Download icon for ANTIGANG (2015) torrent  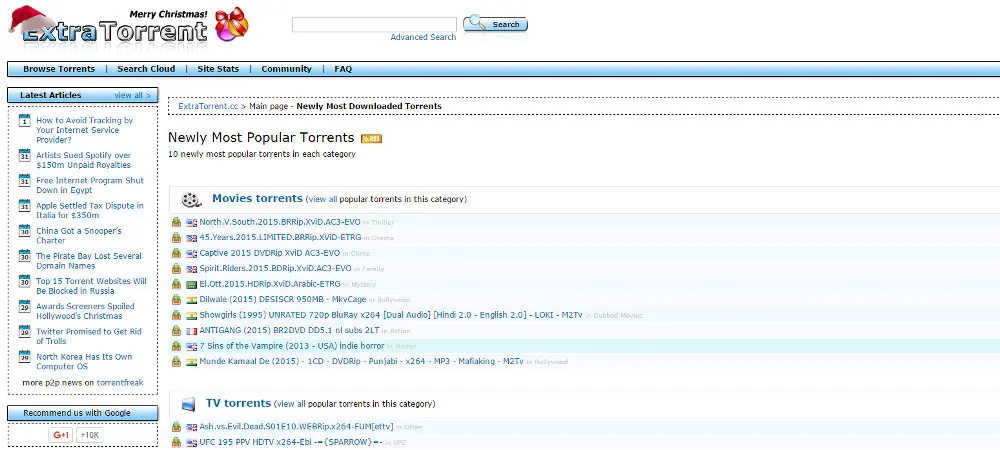pyautogui.click(x=177, y=331)
